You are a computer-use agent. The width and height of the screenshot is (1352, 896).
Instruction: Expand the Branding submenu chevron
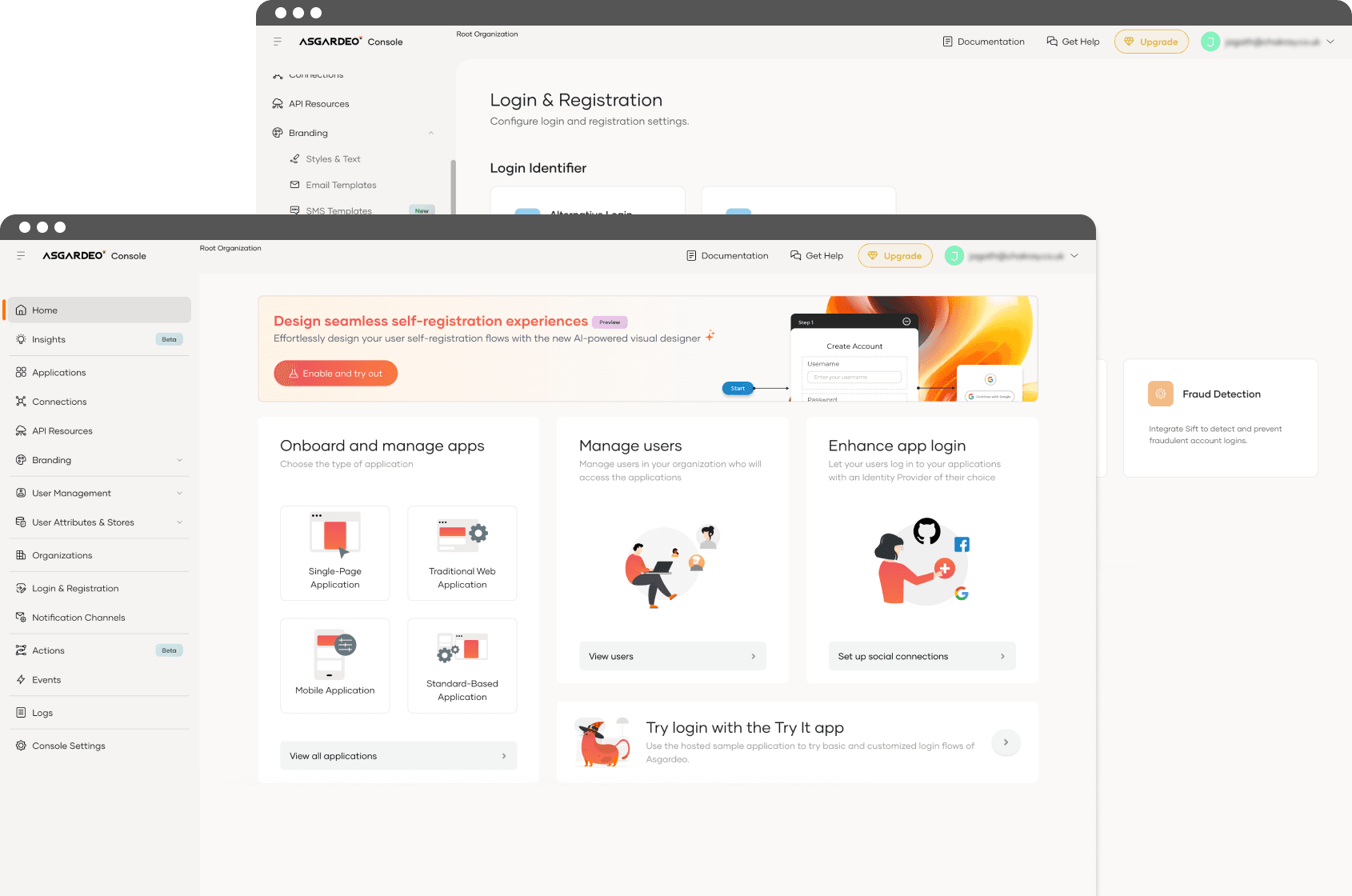(x=179, y=460)
